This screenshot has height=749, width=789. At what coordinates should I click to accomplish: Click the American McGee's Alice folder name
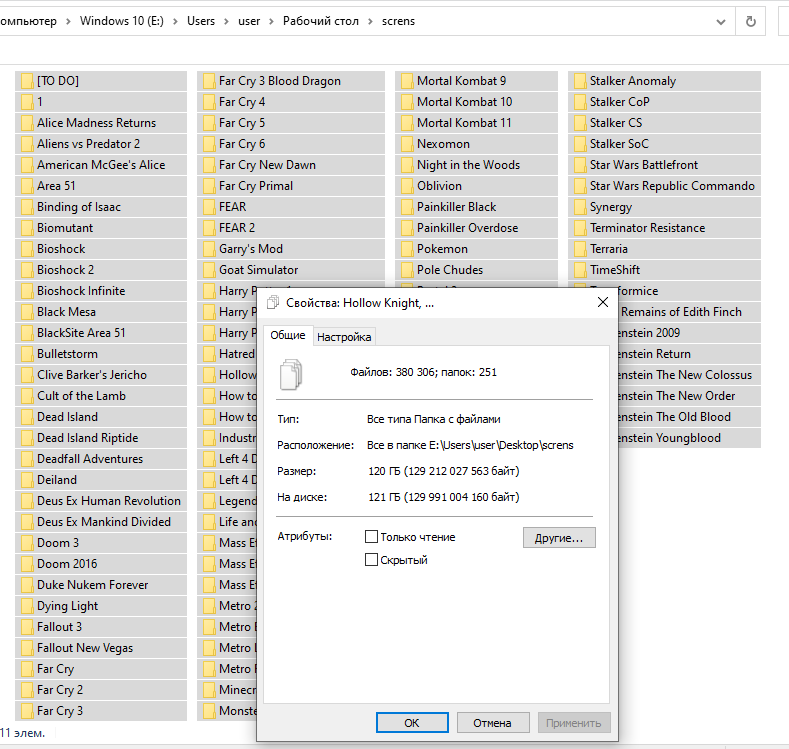coord(101,165)
